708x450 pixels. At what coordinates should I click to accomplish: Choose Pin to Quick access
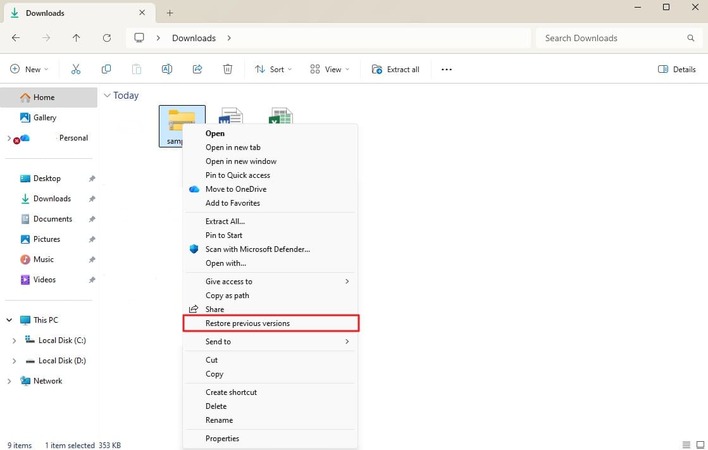(x=270, y=175)
